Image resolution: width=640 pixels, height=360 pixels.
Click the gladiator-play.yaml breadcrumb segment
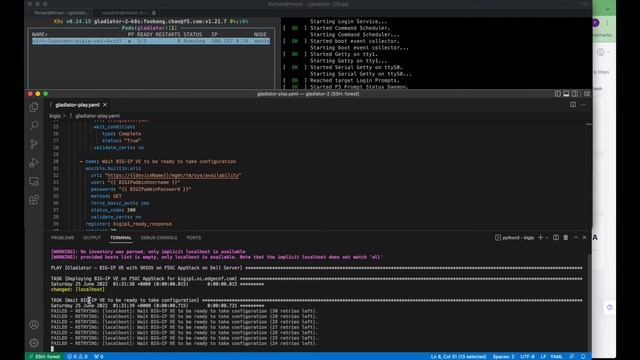coord(97,116)
